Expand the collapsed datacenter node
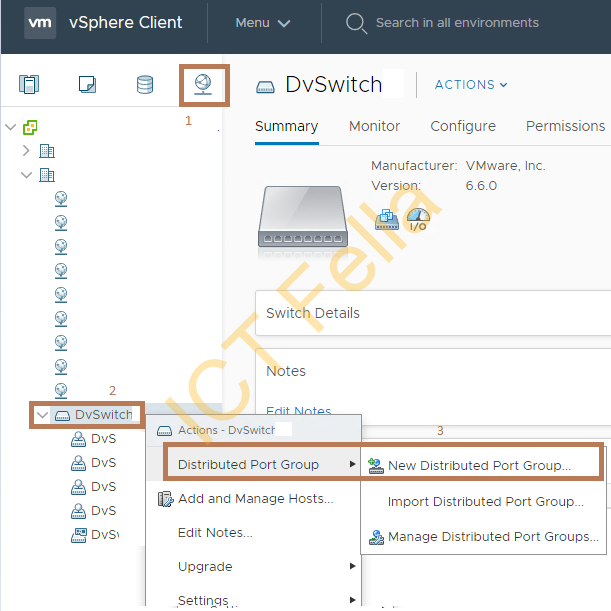 26,150
